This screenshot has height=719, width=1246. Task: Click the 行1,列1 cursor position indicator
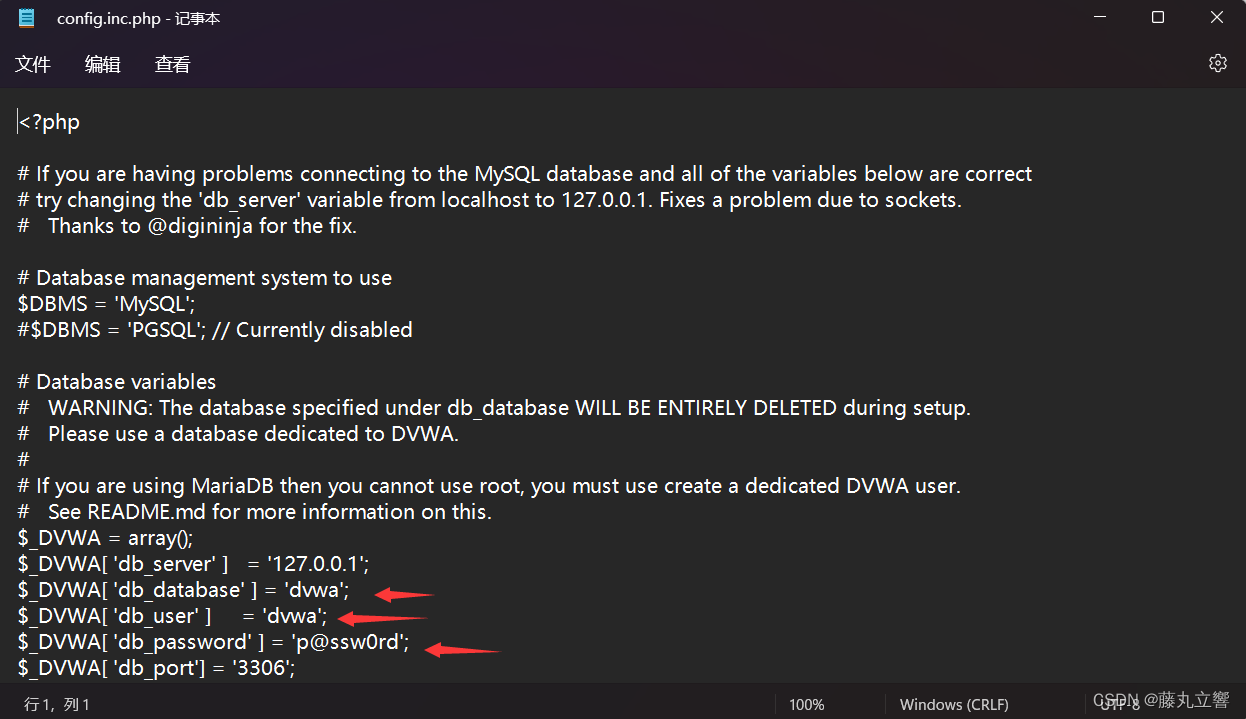pos(56,704)
